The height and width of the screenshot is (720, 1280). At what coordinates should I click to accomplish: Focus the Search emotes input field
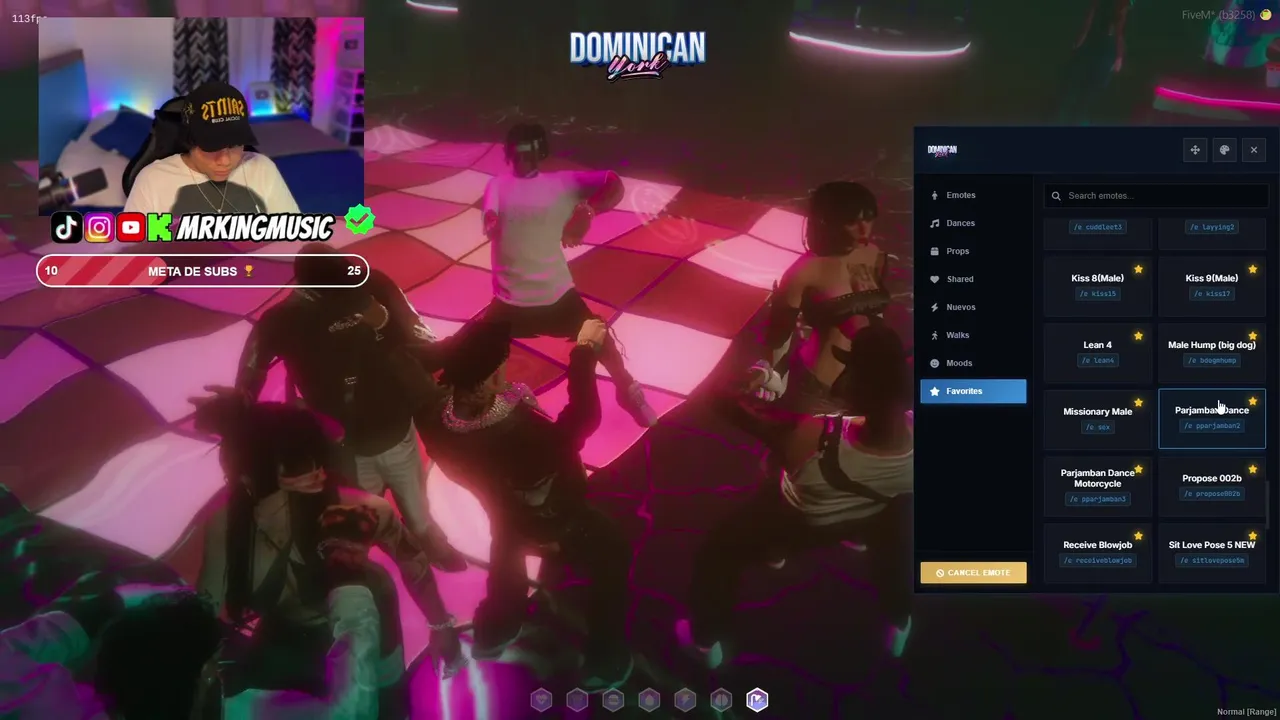pyautogui.click(x=1156, y=196)
